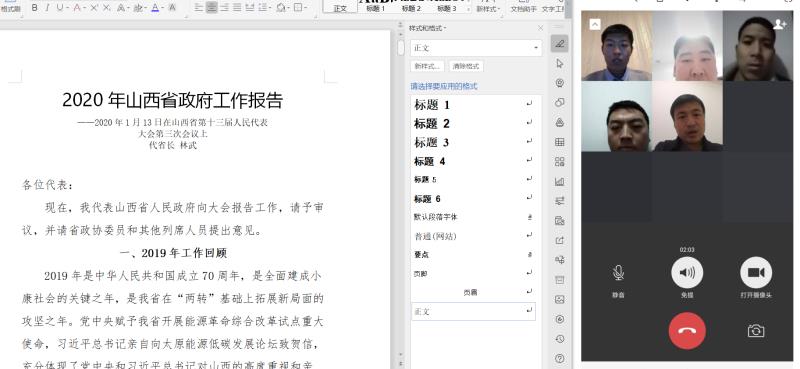Open the current style 正文 combo box

point(476,48)
